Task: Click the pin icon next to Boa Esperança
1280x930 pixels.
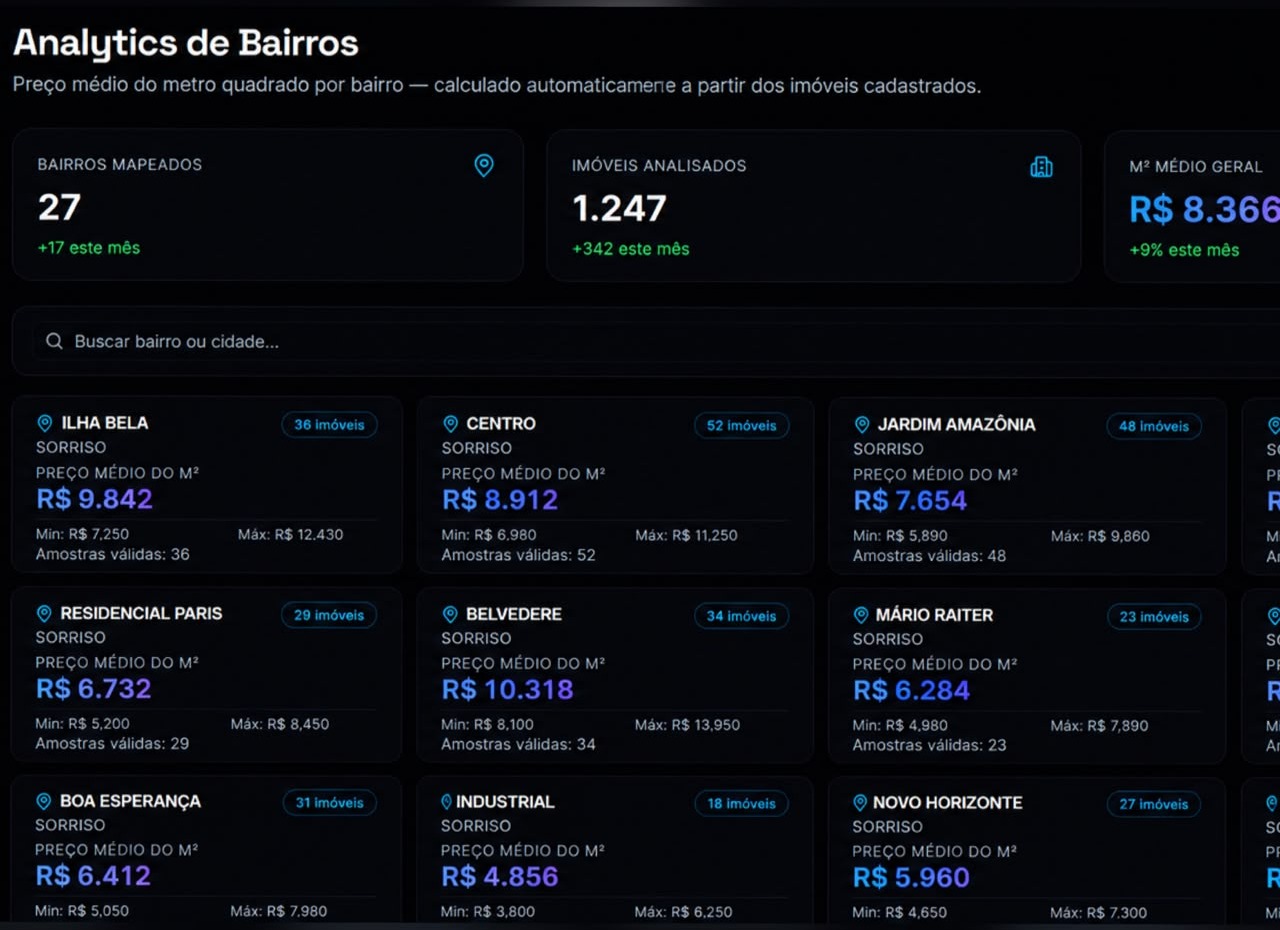Action: coord(43,801)
